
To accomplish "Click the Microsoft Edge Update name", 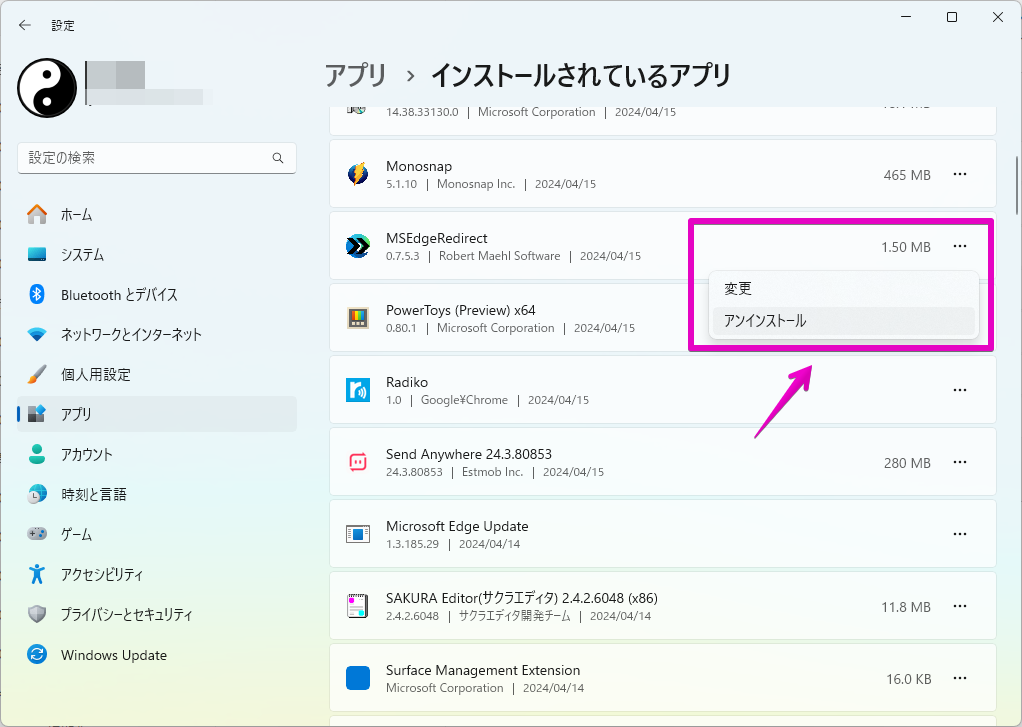I will coord(457,526).
